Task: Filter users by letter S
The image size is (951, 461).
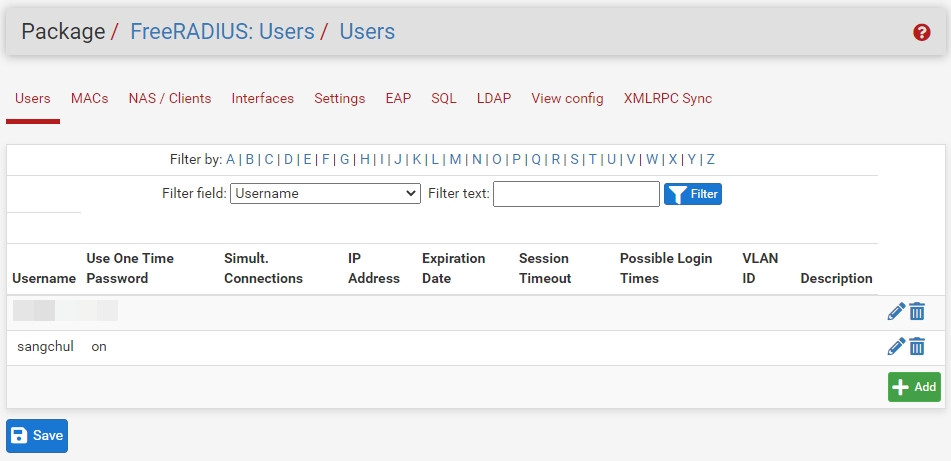Action: point(574,160)
